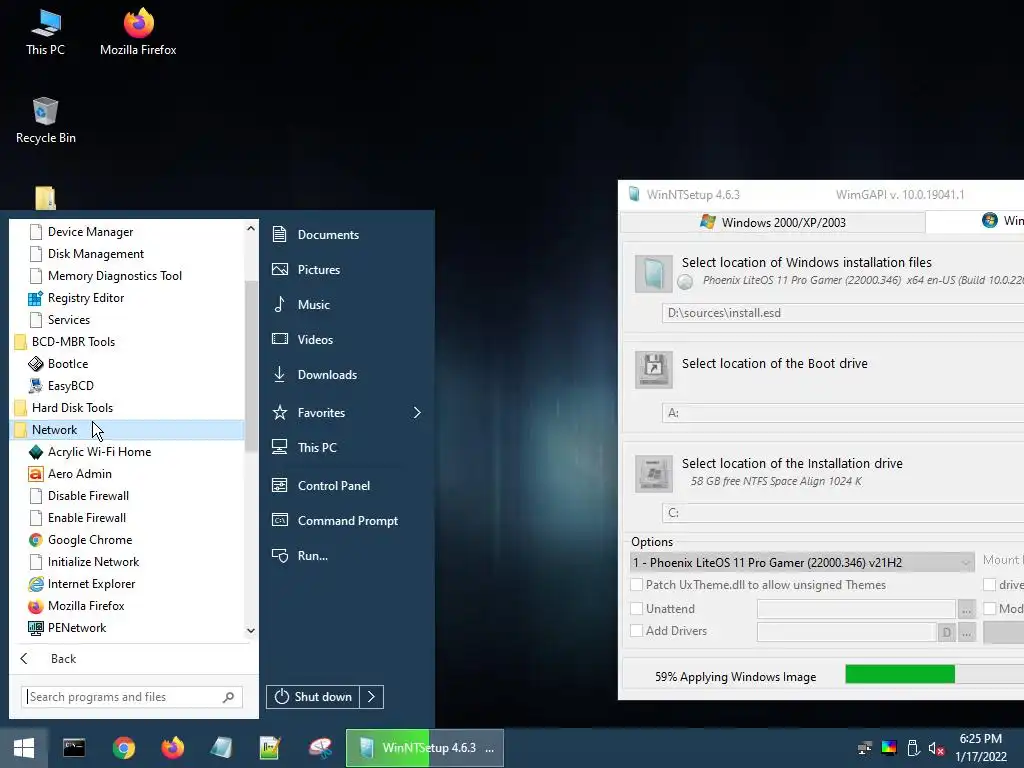
Task: Click the program list scroll-up arrow
Action: coord(251,229)
